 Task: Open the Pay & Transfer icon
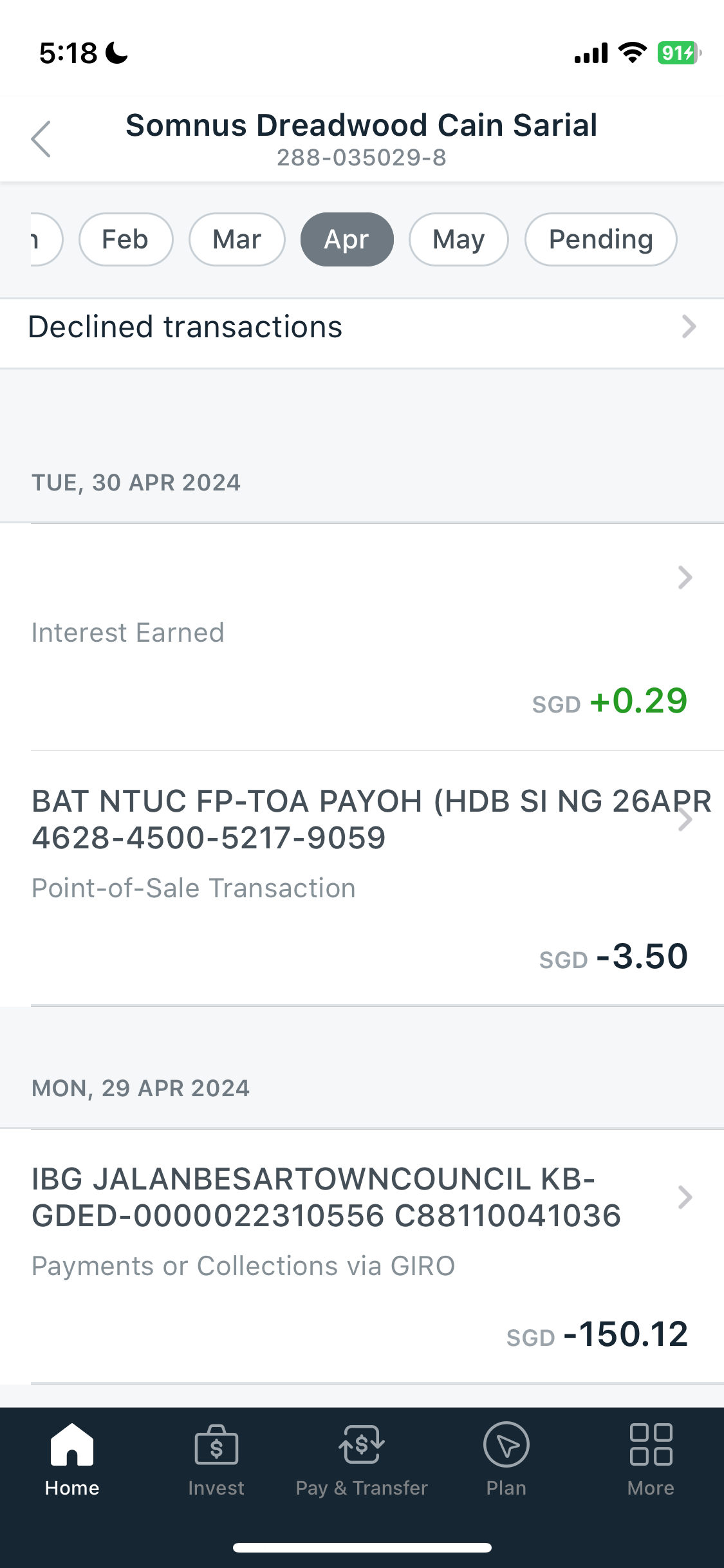tap(362, 1444)
